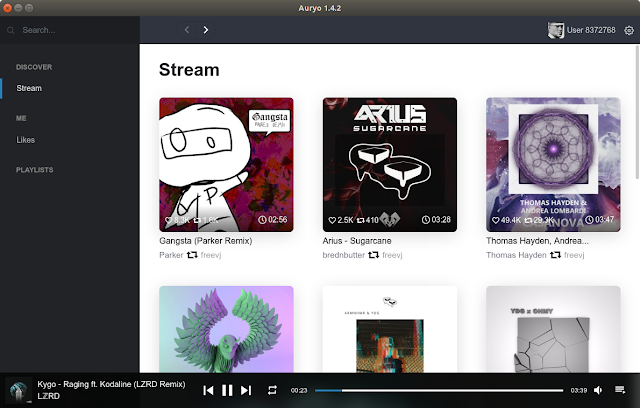Screen dimensions: 640x408
Task: Toggle repeat mode in player
Action: 272,390
